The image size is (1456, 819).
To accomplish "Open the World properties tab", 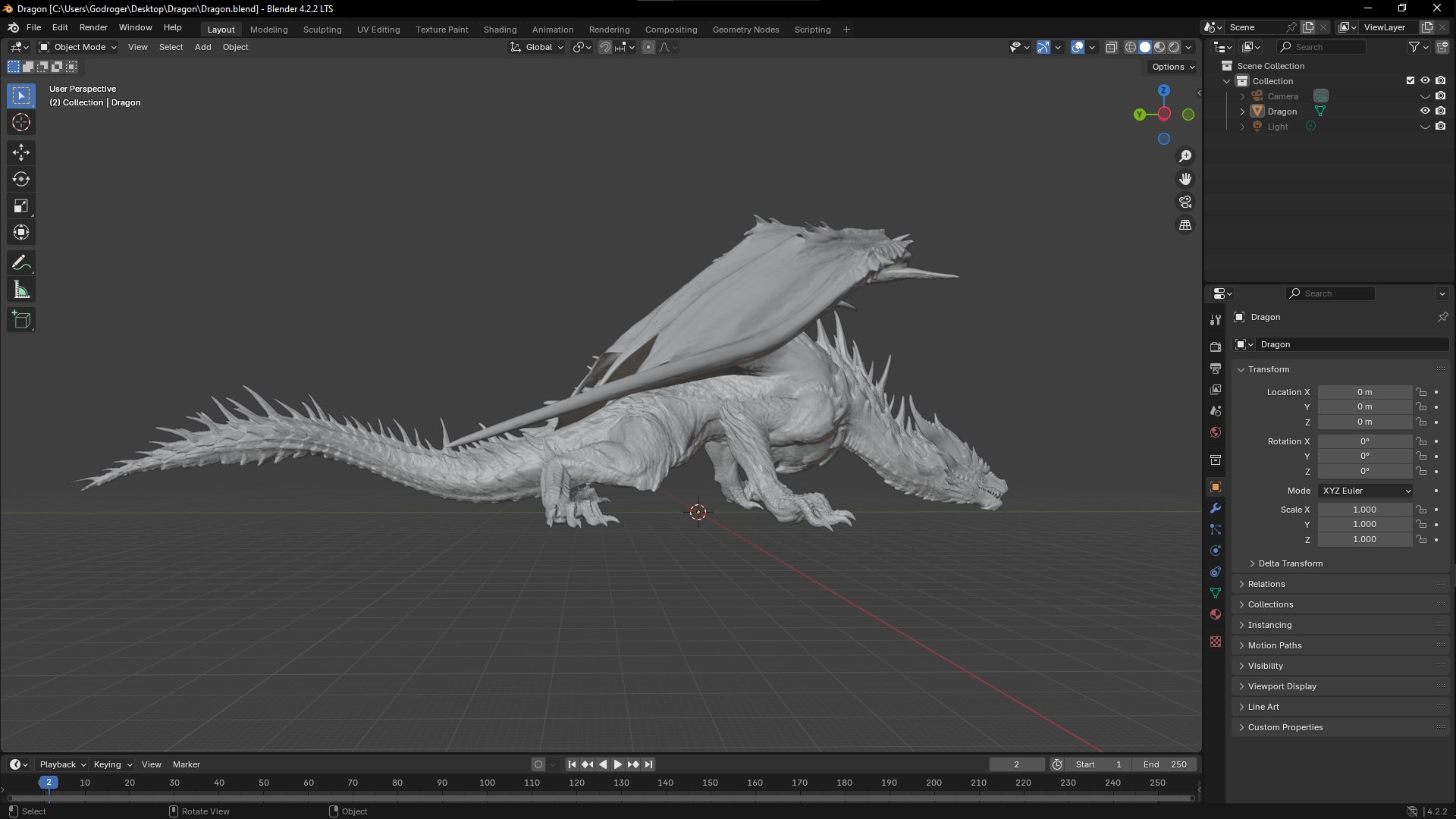I will [1216, 432].
